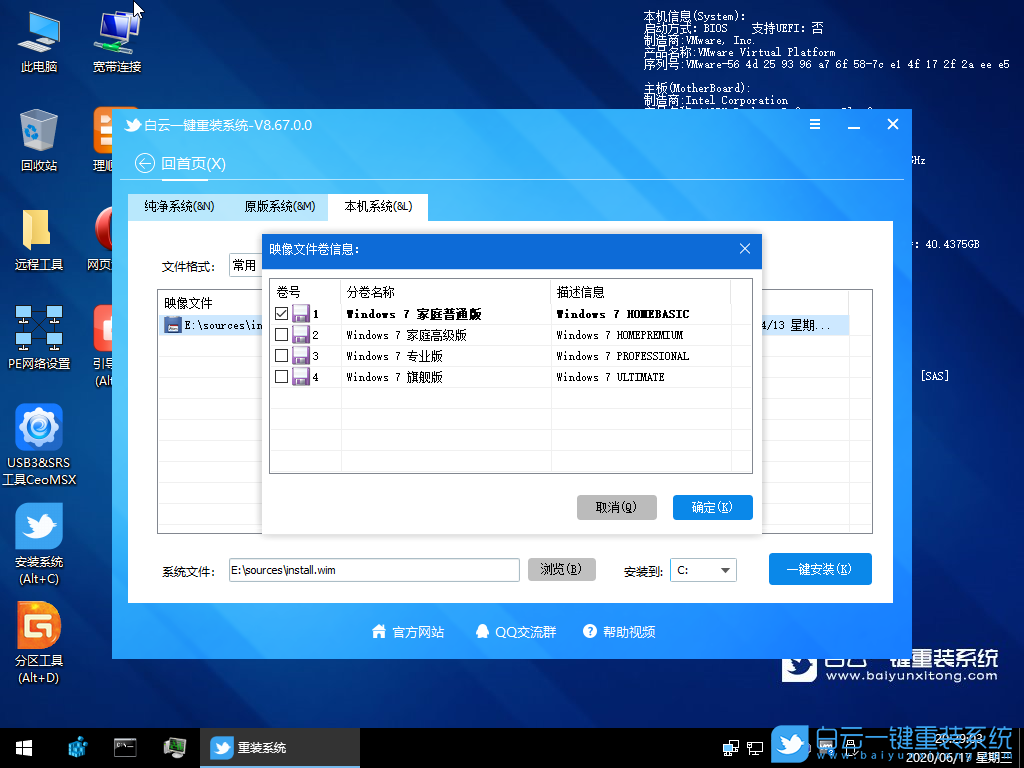This screenshot has height=768, width=1024.
Task: Enable the Windows 7 旗舰版 checkbox
Action: click(x=281, y=376)
